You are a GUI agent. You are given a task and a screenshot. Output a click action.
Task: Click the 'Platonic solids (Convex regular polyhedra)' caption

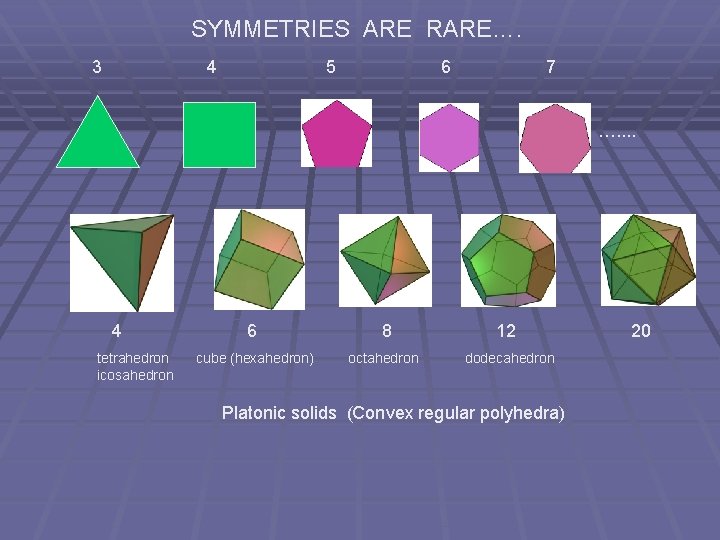393,413
